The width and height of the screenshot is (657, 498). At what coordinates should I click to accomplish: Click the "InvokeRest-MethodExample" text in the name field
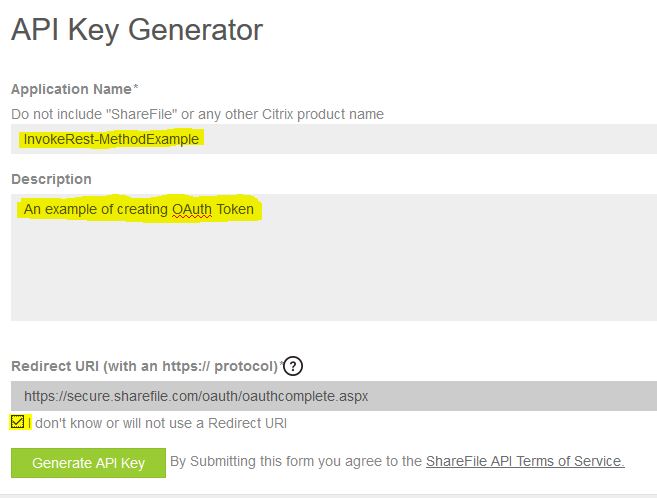tap(111, 139)
